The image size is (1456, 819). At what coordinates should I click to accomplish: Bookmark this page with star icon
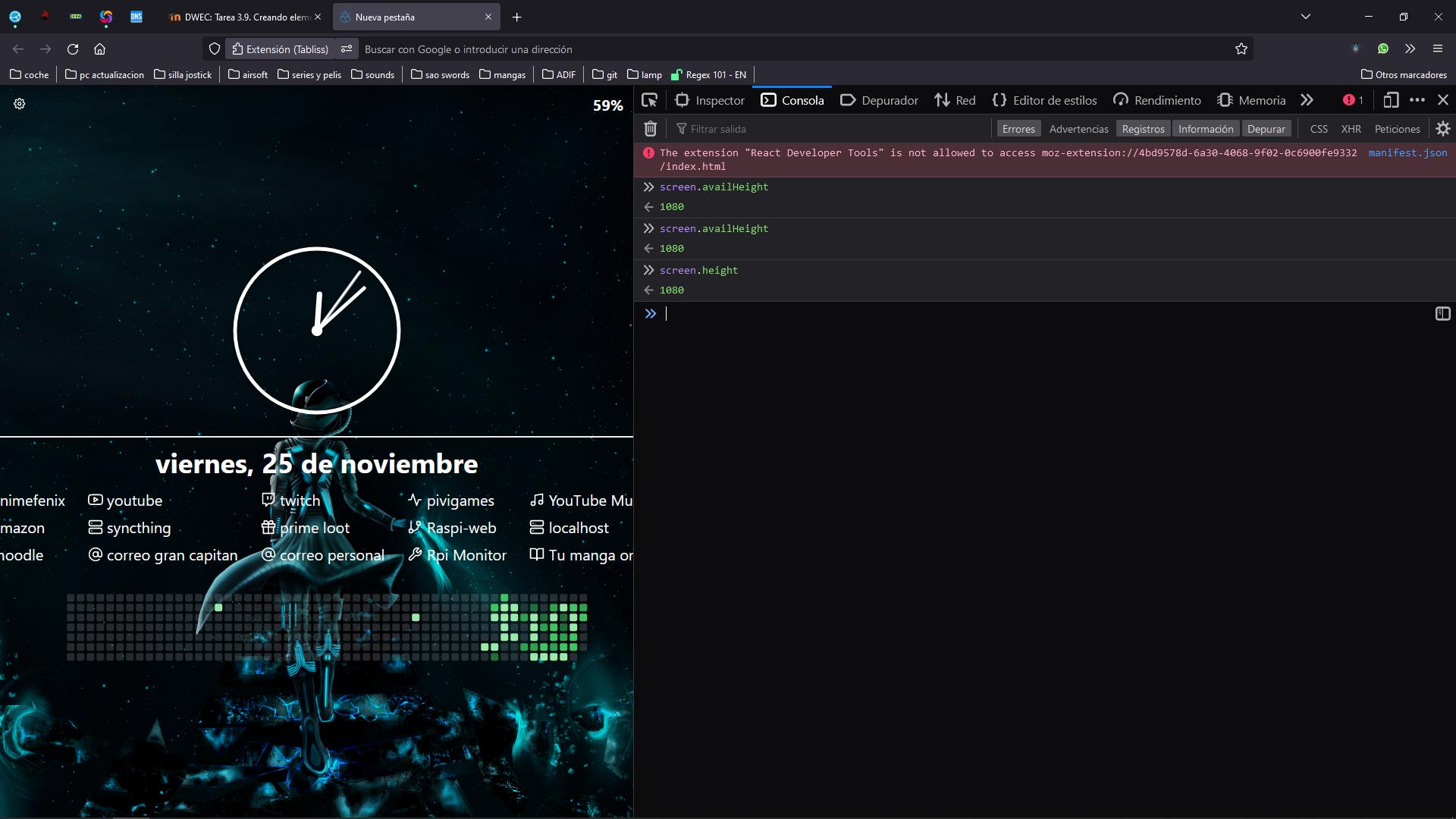[1241, 49]
